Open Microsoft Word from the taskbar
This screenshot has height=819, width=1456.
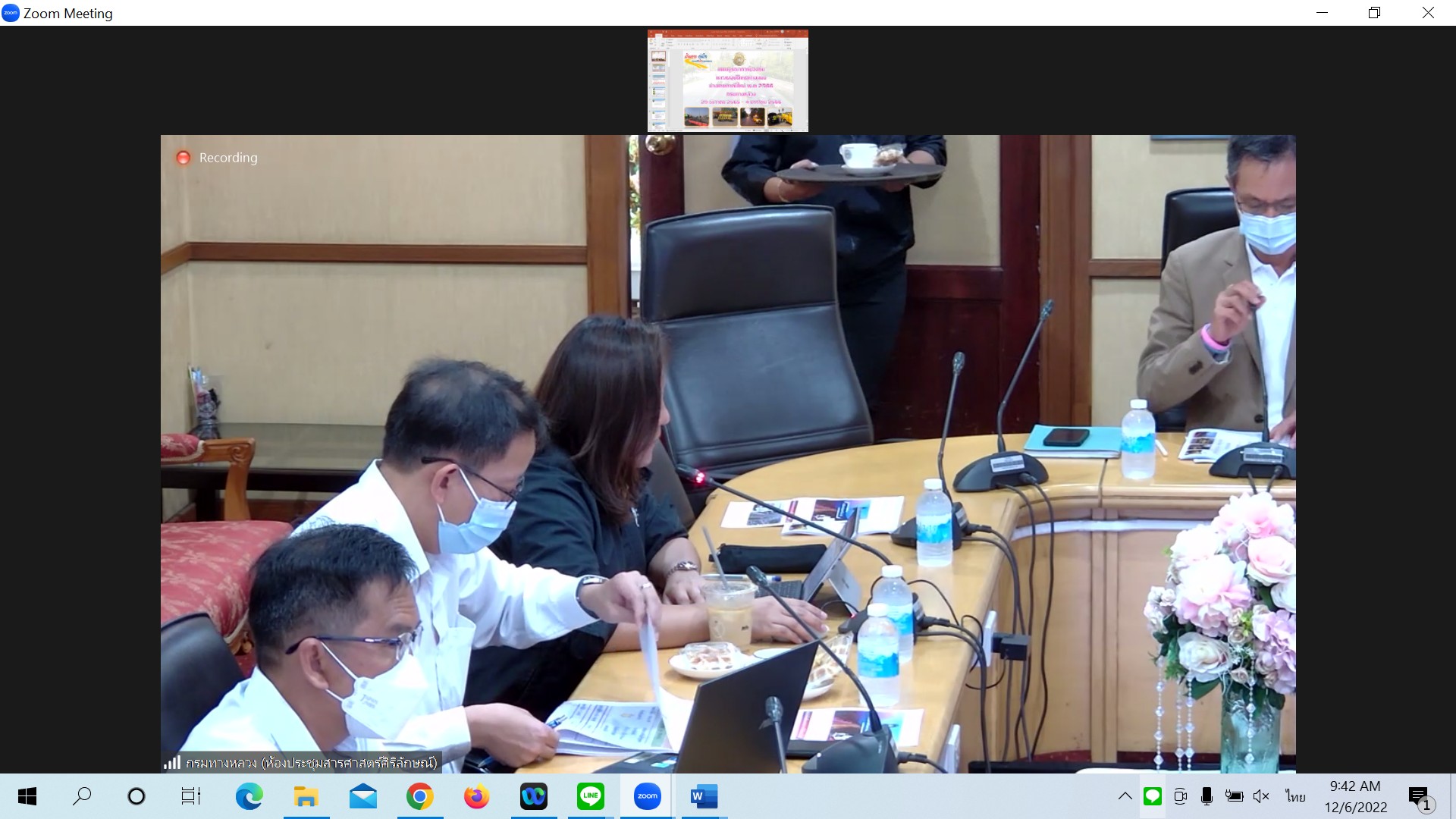pyautogui.click(x=704, y=796)
